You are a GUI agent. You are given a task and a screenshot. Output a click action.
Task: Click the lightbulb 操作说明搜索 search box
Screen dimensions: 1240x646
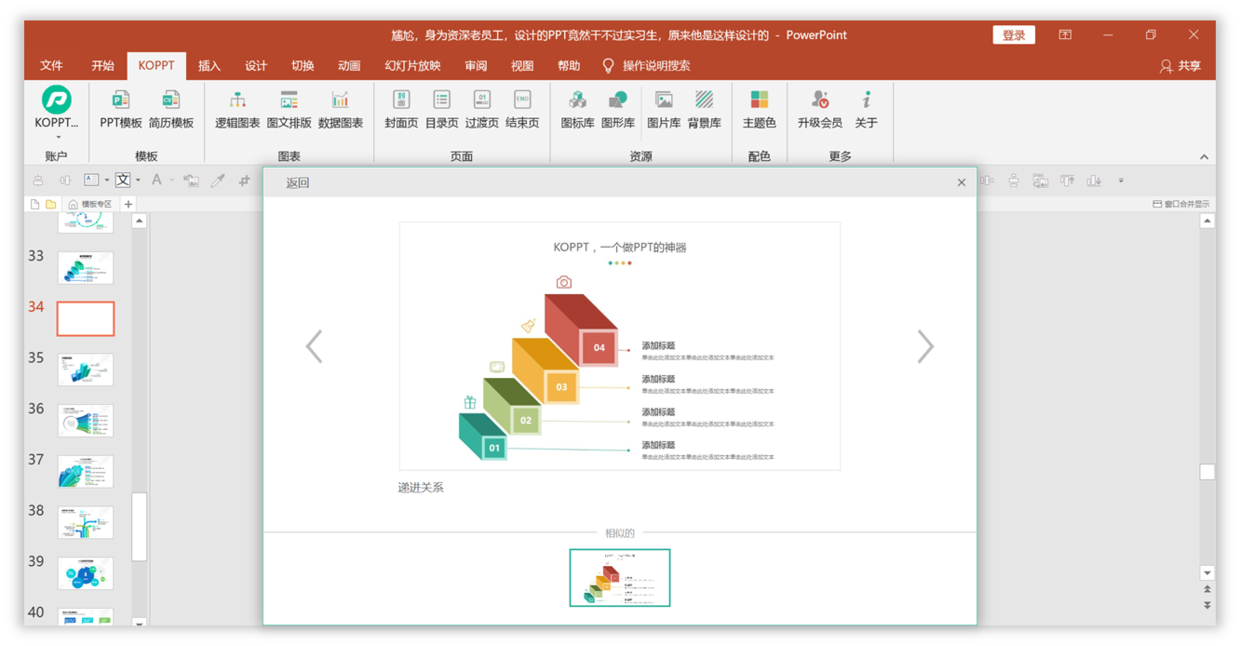click(646, 66)
